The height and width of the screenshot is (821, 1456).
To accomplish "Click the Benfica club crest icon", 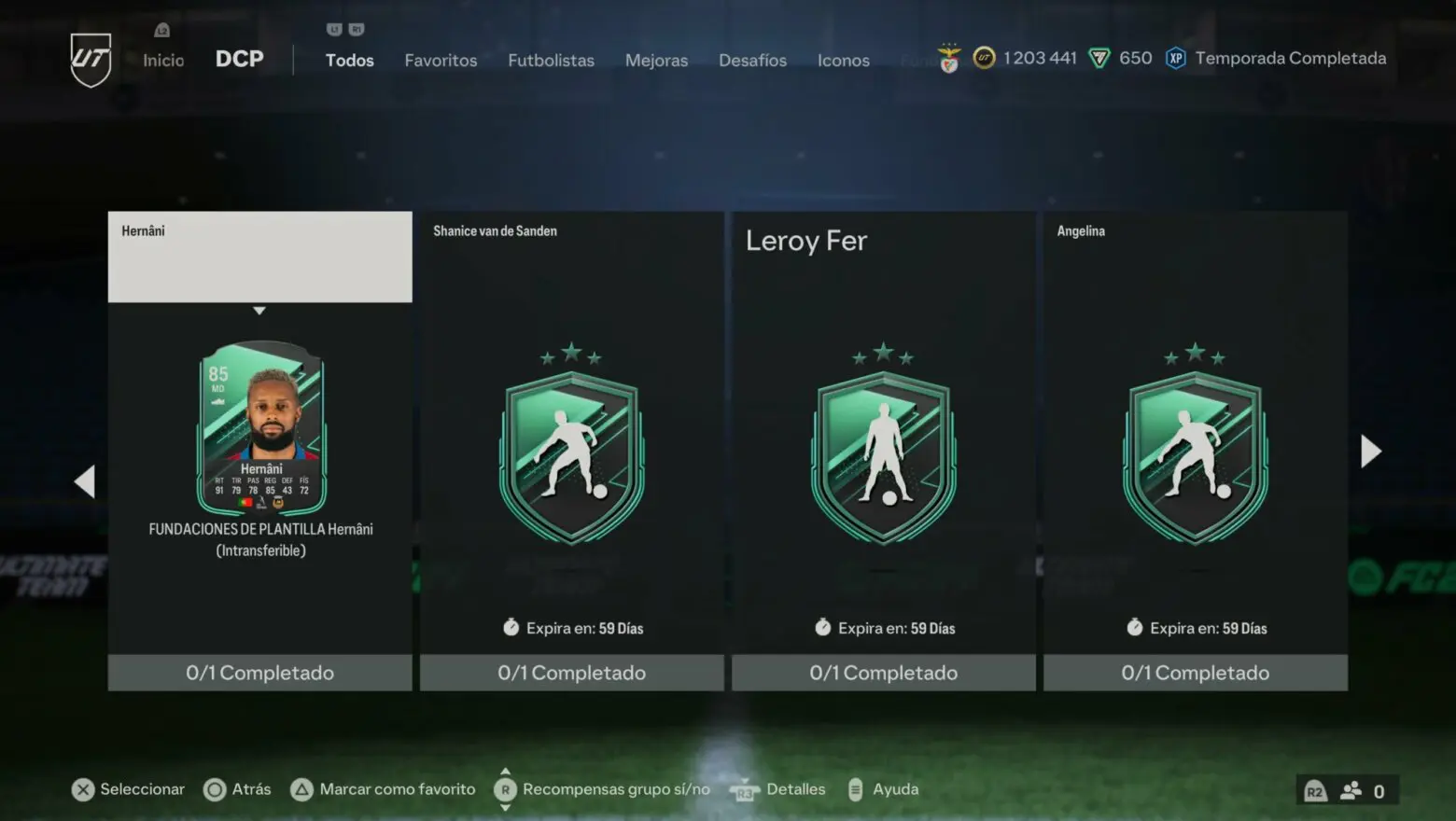I will [949, 59].
